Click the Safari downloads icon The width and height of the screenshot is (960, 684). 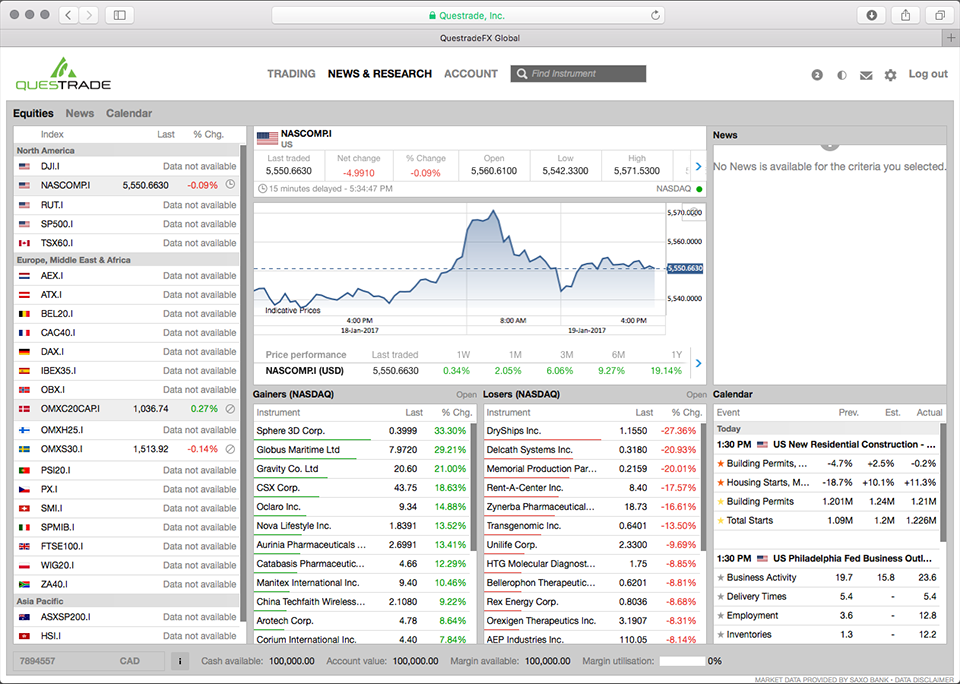coord(871,15)
